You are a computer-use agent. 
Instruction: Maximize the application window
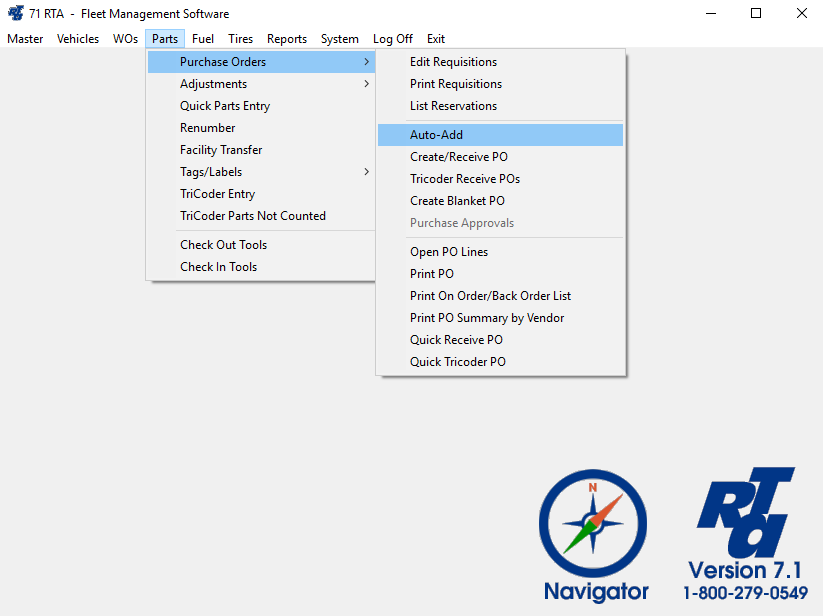(756, 14)
